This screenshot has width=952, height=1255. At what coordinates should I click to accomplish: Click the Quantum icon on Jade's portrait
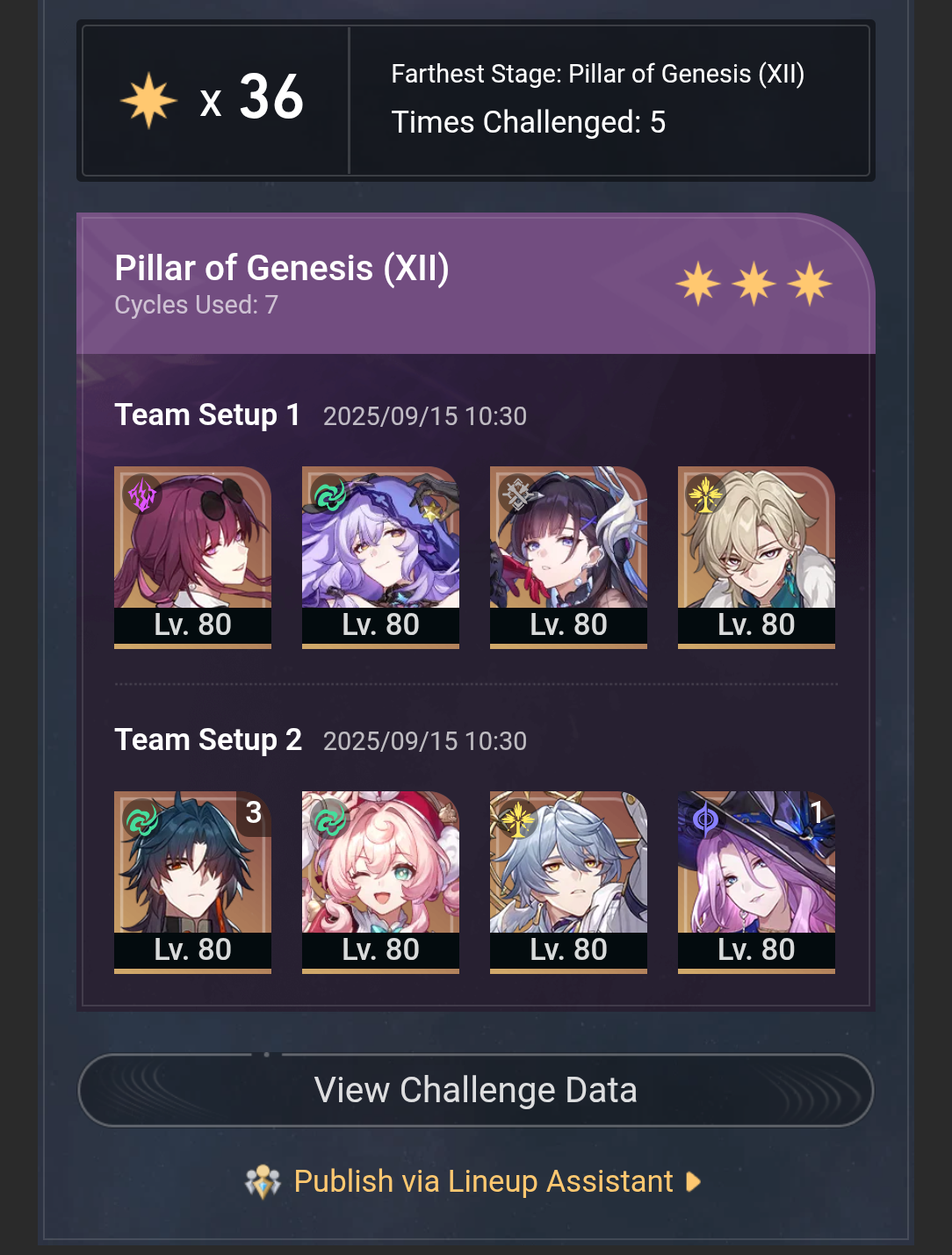(x=705, y=820)
